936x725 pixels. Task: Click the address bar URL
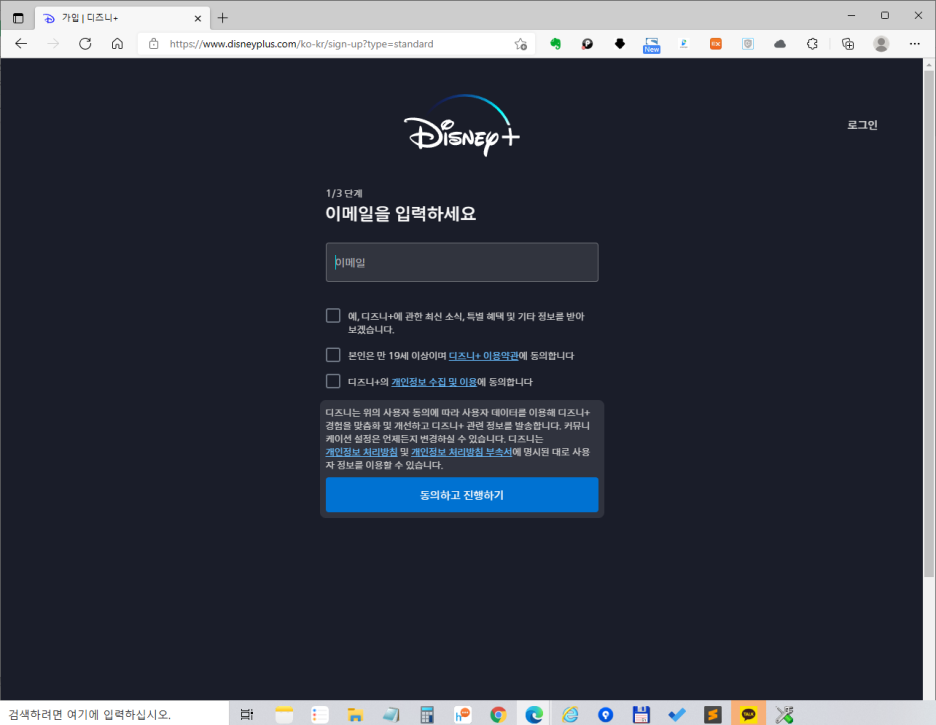click(x=301, y=44)
